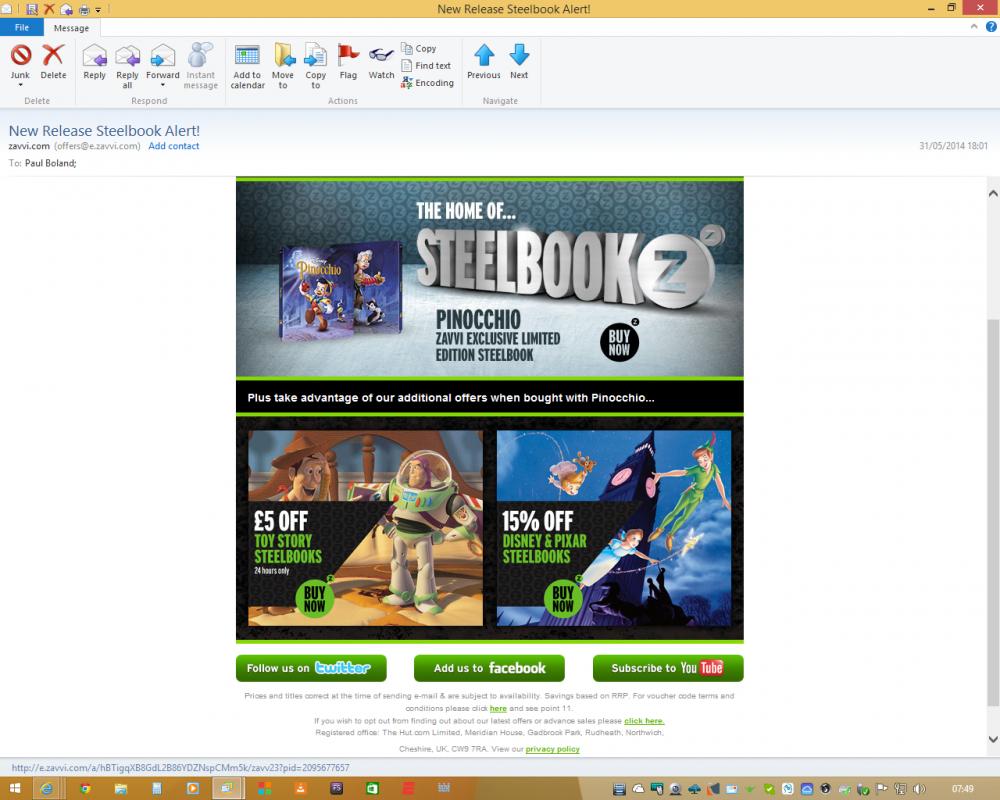
Task: Click the sender name zavvi.com
Action: coord(29,146)
